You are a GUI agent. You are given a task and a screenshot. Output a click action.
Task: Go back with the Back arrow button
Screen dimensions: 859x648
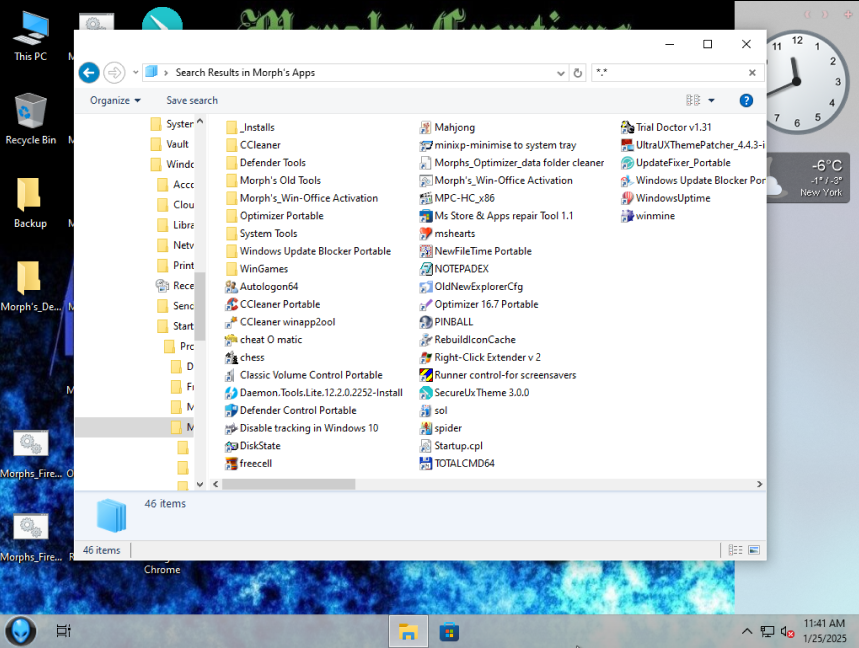tap(89, 72)
